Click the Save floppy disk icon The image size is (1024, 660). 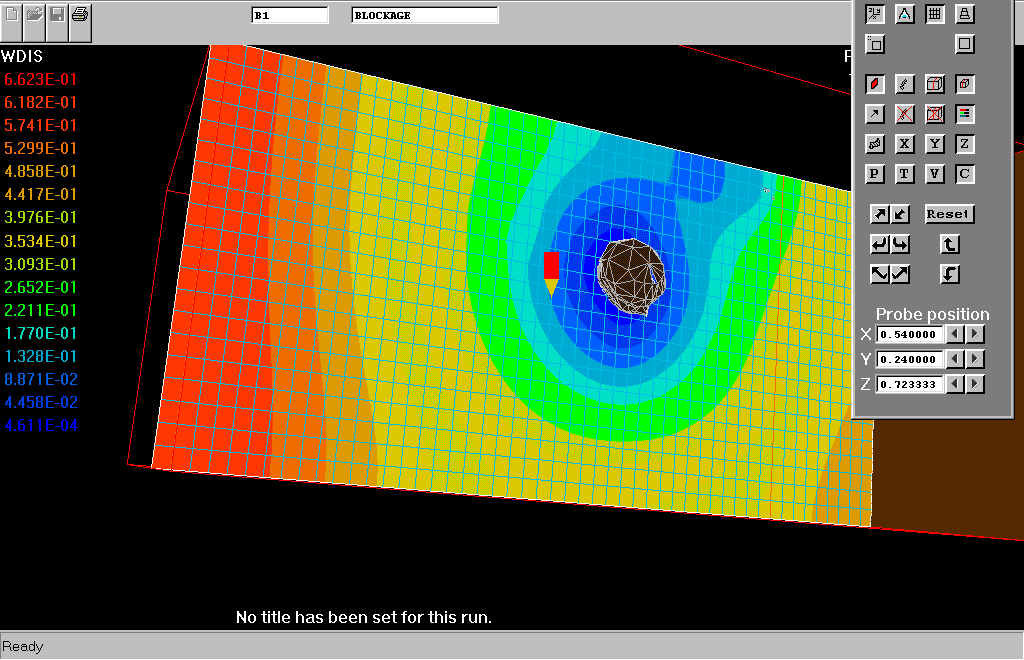click(58, 15)
